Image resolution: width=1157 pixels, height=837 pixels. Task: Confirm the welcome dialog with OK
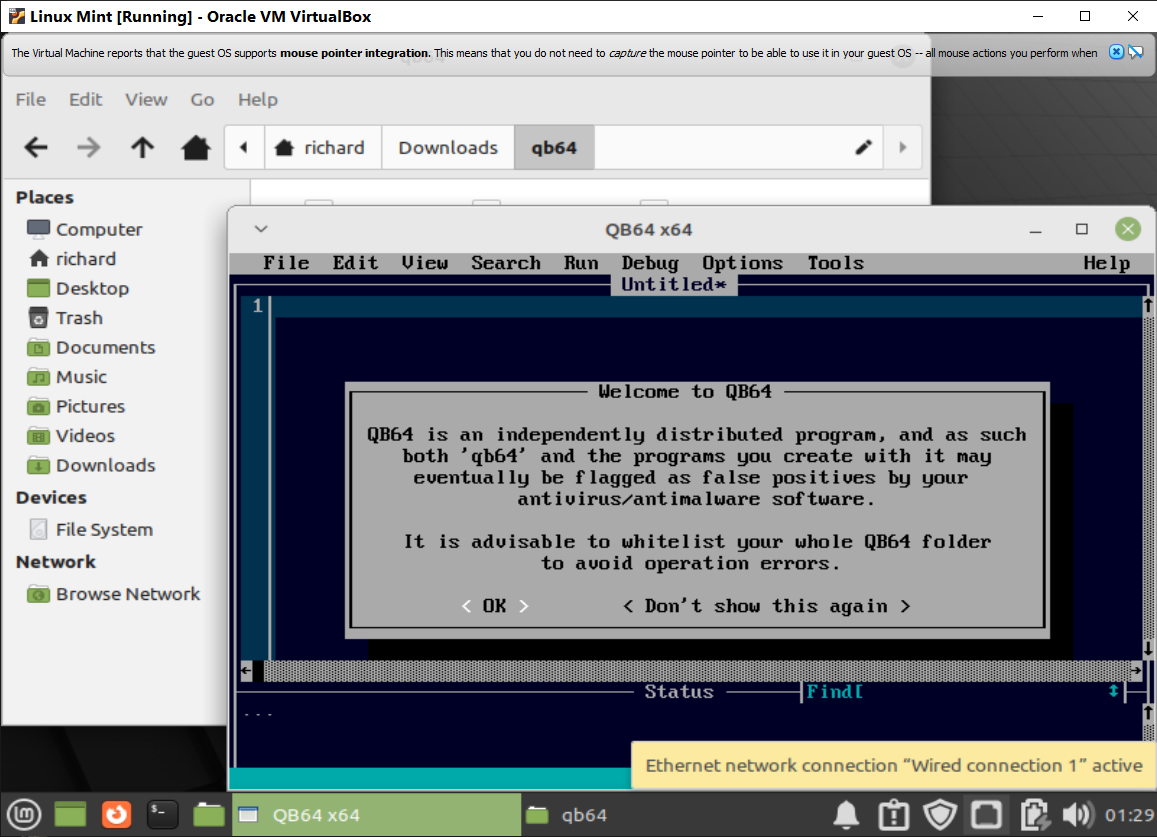coord(494,606)
